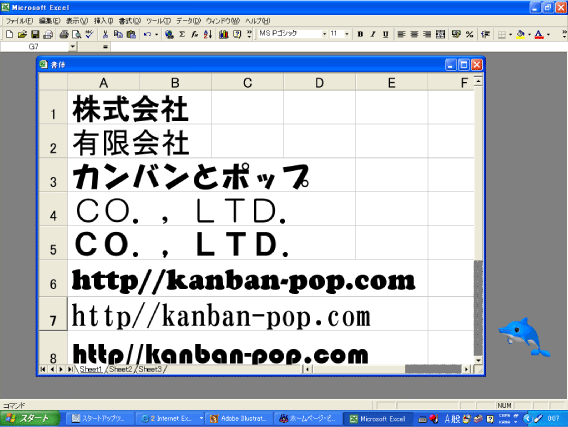Viewport: 568px width, 427px height.
Task: Click the Align Right icon
Action: (427, 34)
